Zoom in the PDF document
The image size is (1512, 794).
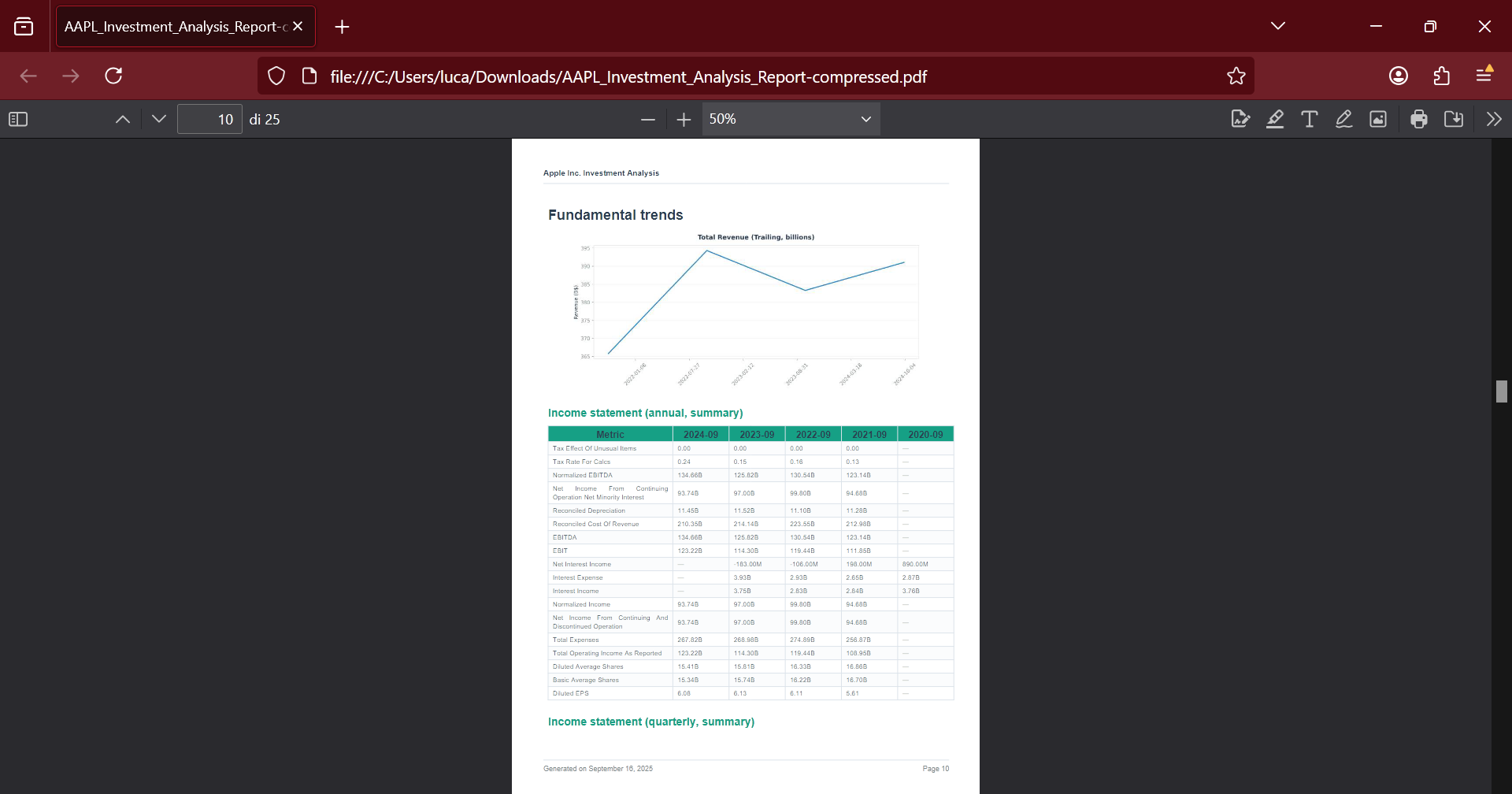tap(684, 119)
